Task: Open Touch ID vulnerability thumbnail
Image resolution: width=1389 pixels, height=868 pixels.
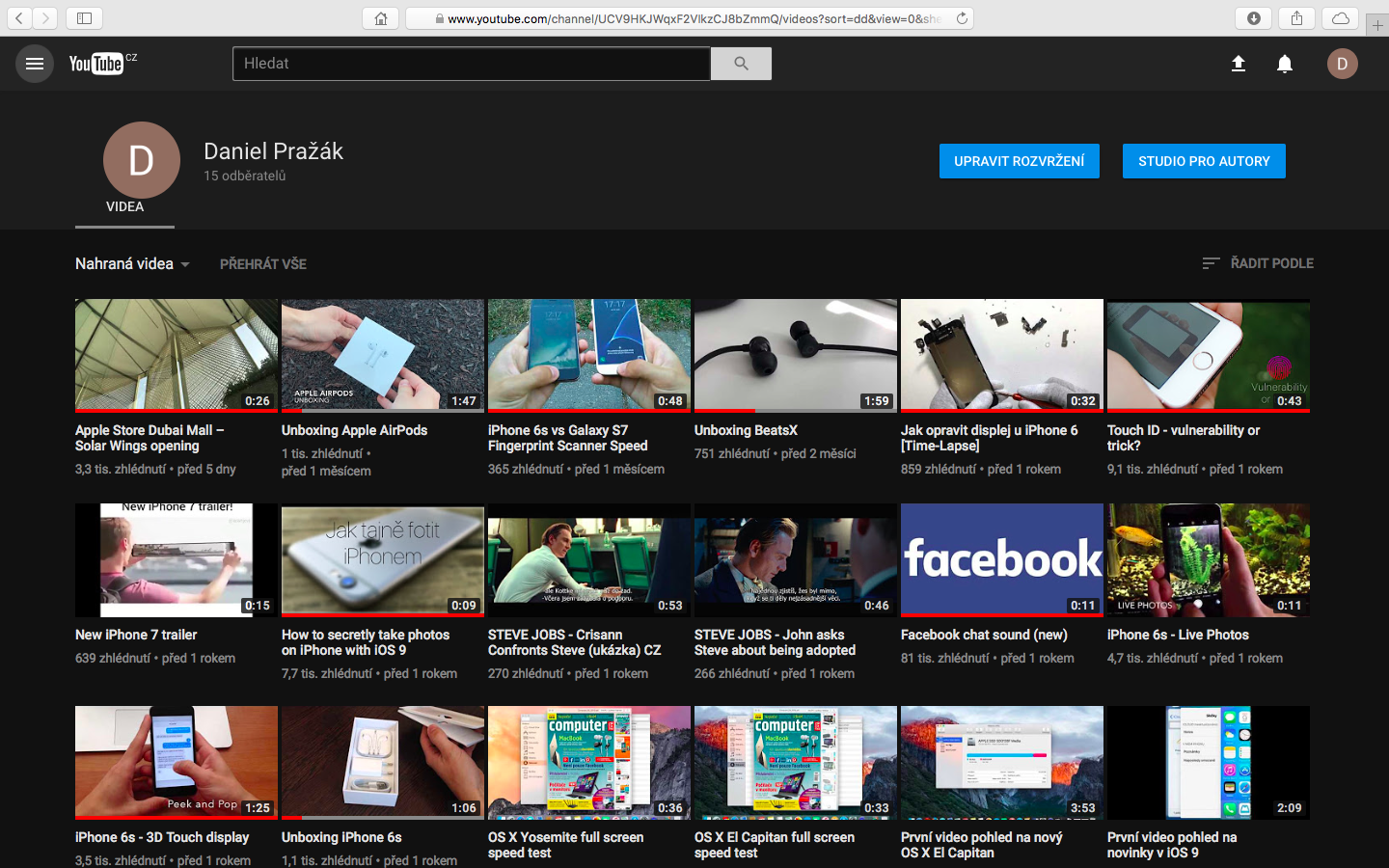Action: [x=1209, y=356]
